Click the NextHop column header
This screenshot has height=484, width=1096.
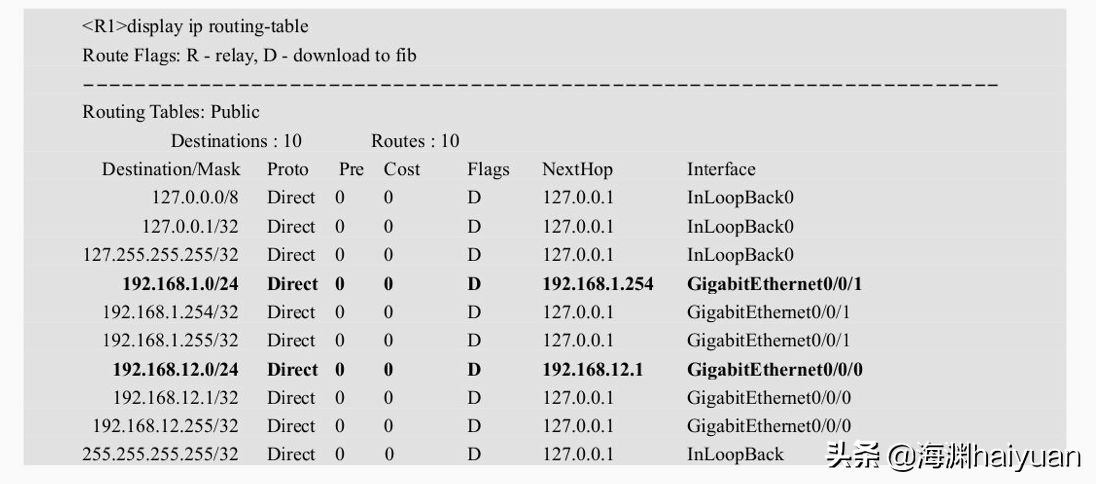point(577,169)
